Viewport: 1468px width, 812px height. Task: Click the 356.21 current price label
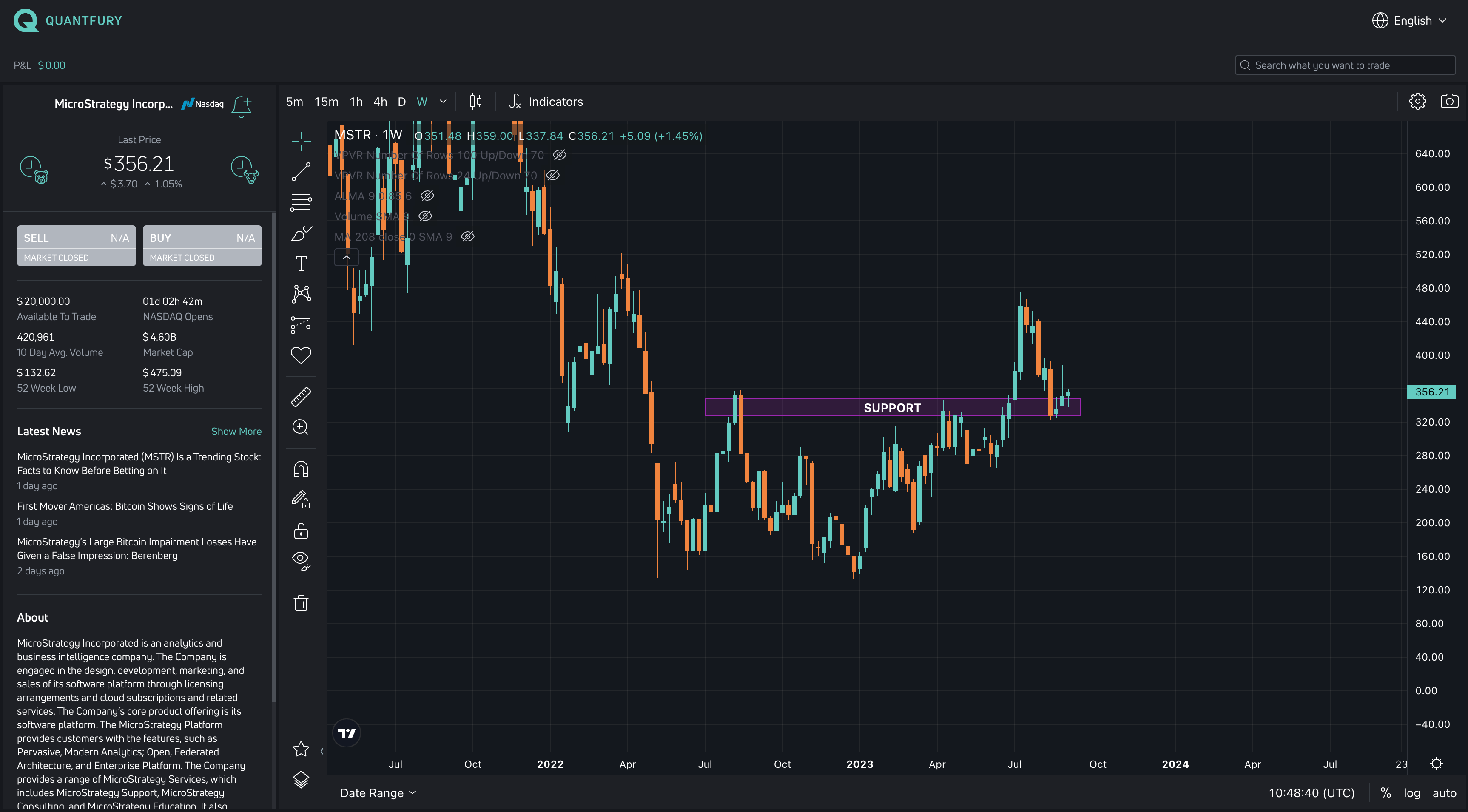(x=1431, y=392)
